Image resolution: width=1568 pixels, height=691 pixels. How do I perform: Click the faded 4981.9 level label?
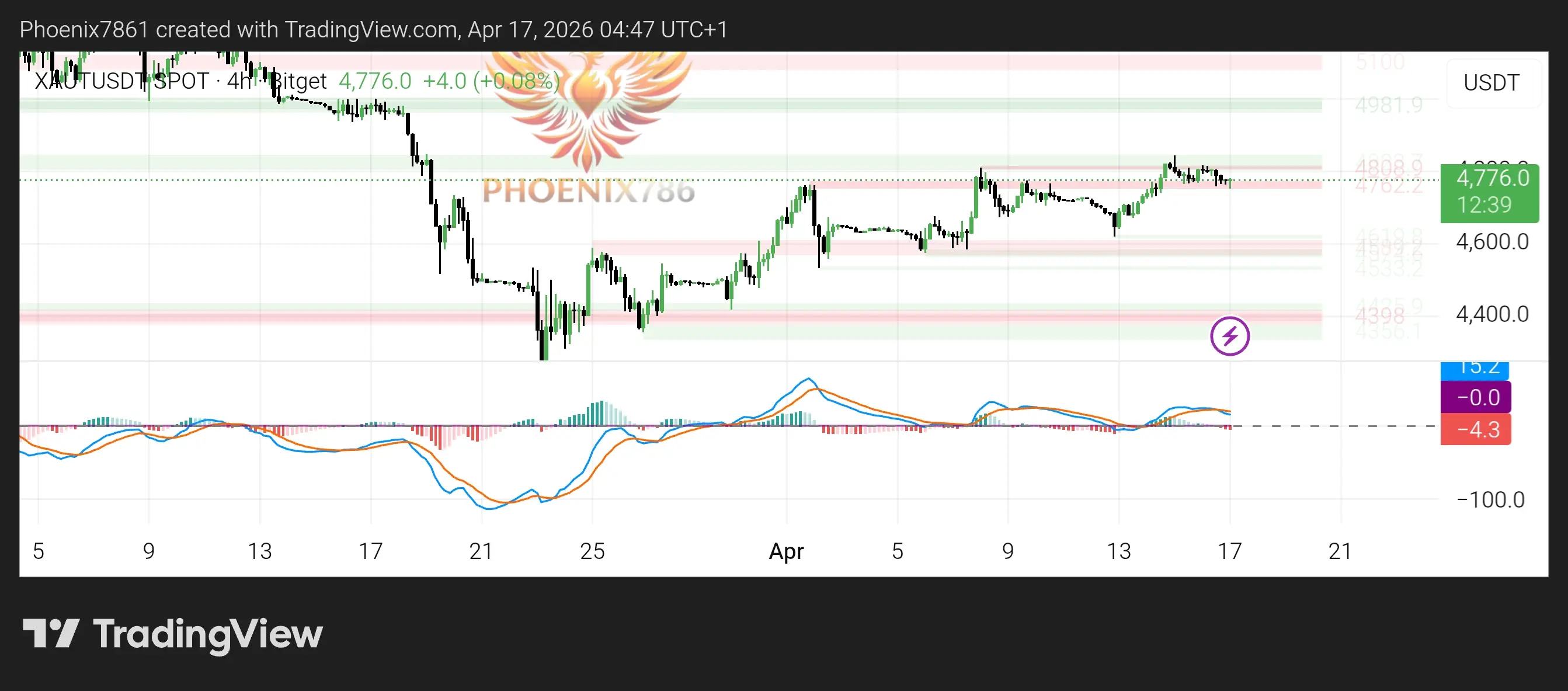point(1389,105)
